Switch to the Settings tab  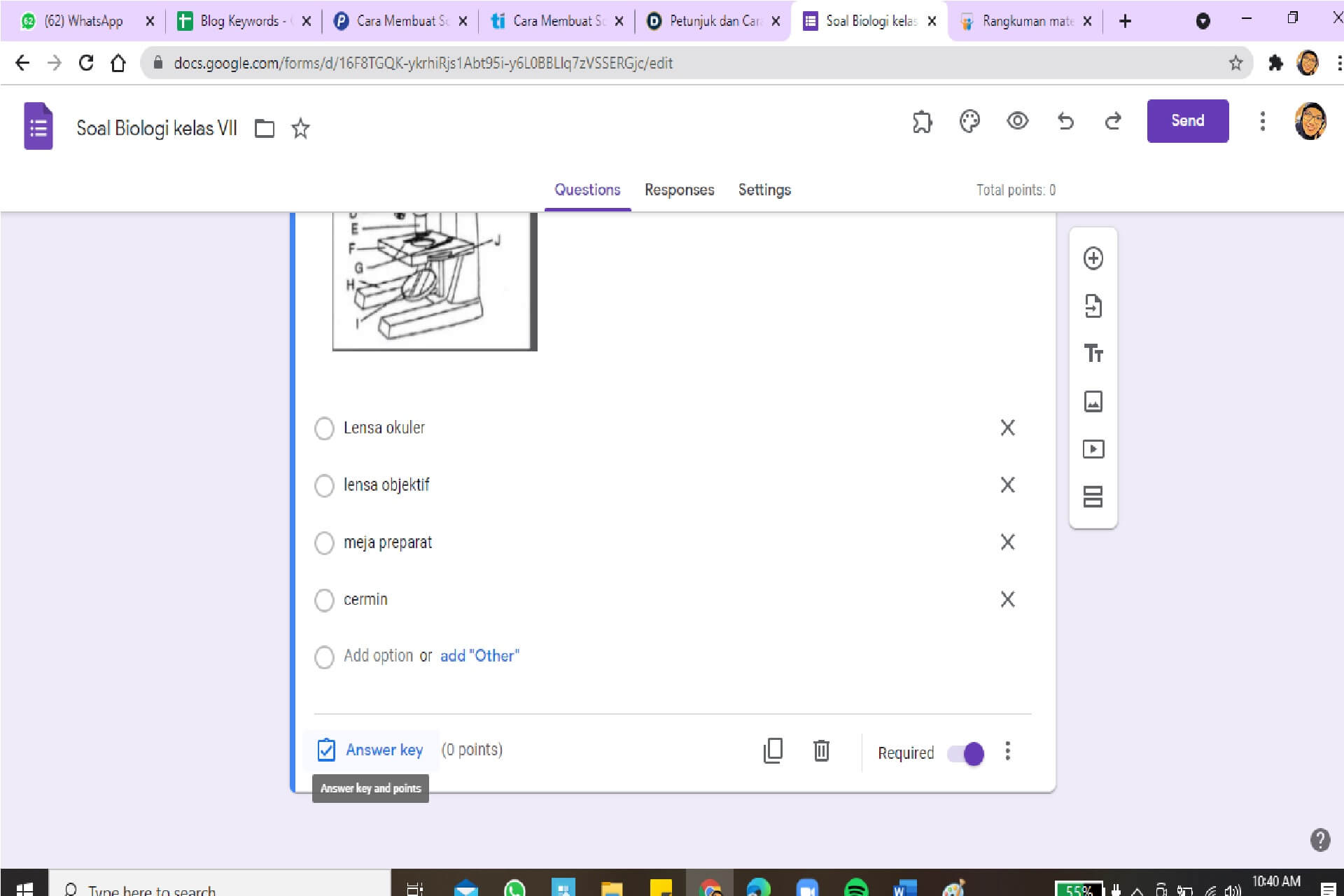(764, 190)
